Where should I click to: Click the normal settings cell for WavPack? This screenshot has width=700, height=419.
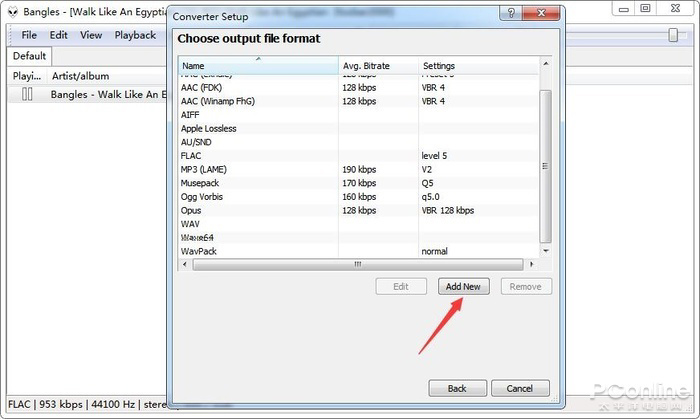tap(434, 251)
